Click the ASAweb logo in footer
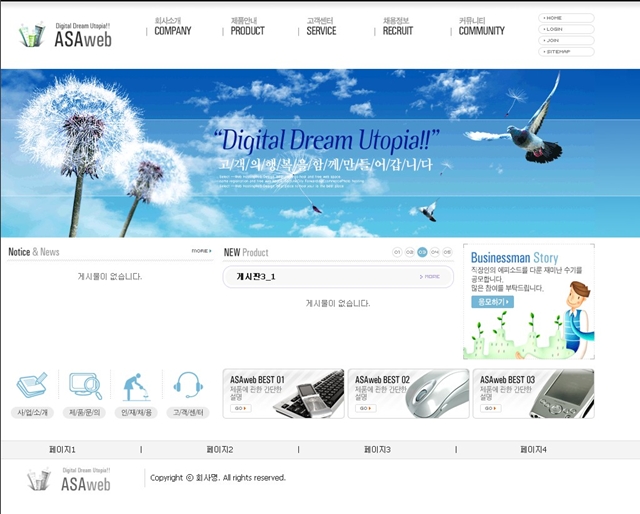 click(x=70, y=481)
